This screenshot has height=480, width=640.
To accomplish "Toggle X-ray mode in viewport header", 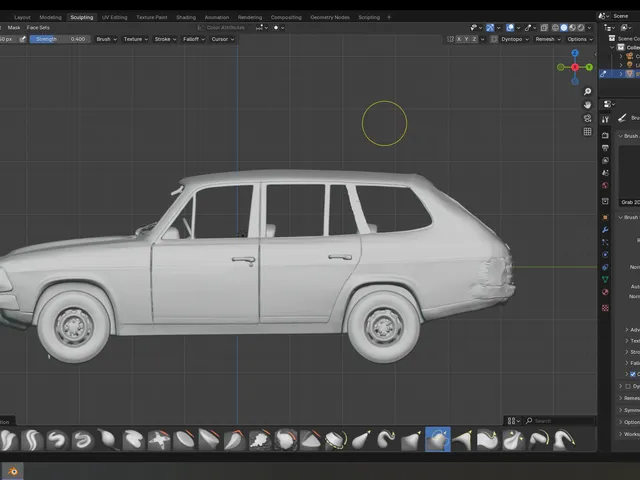I will (544, 28).
